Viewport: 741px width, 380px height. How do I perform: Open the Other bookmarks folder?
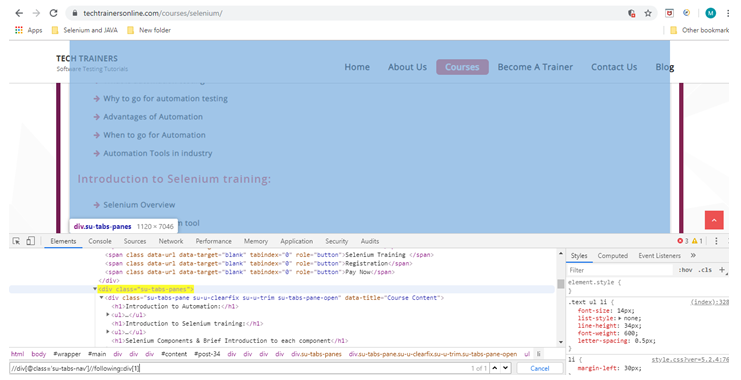click(700, 30)
